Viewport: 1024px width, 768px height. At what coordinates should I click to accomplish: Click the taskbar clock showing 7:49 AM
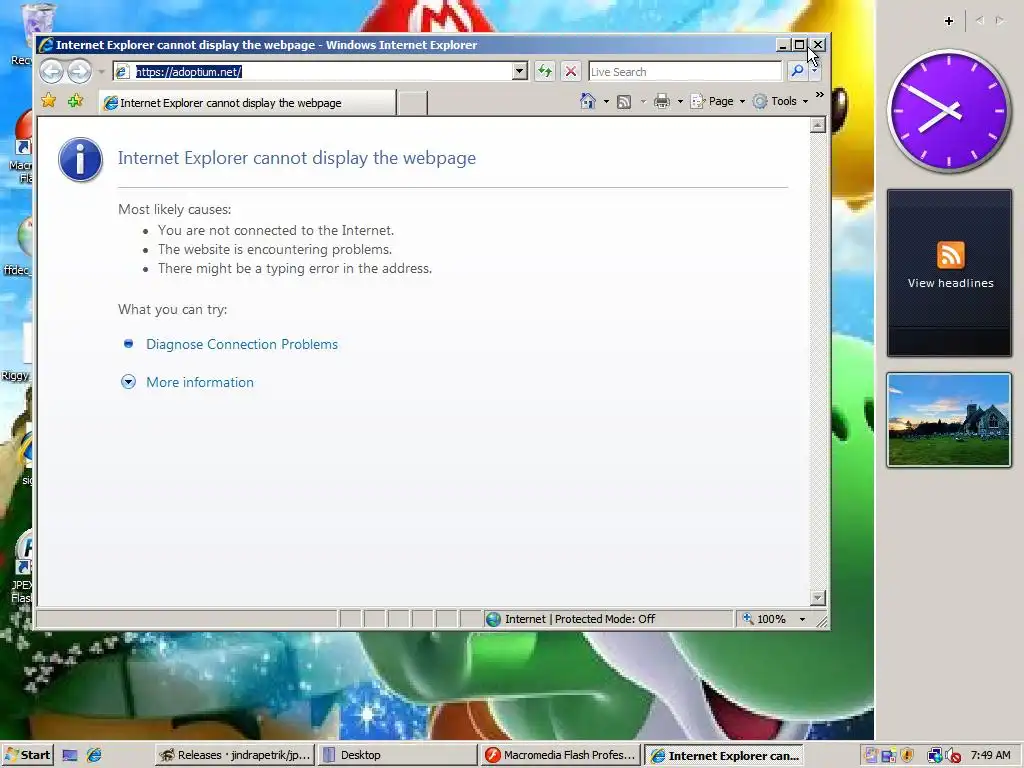point(990,755)
